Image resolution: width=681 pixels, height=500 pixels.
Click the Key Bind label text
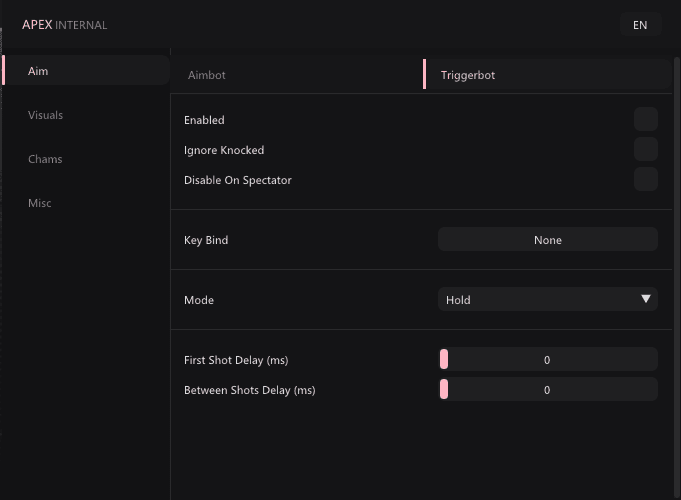pyautogui.click(x=206, y=240)
